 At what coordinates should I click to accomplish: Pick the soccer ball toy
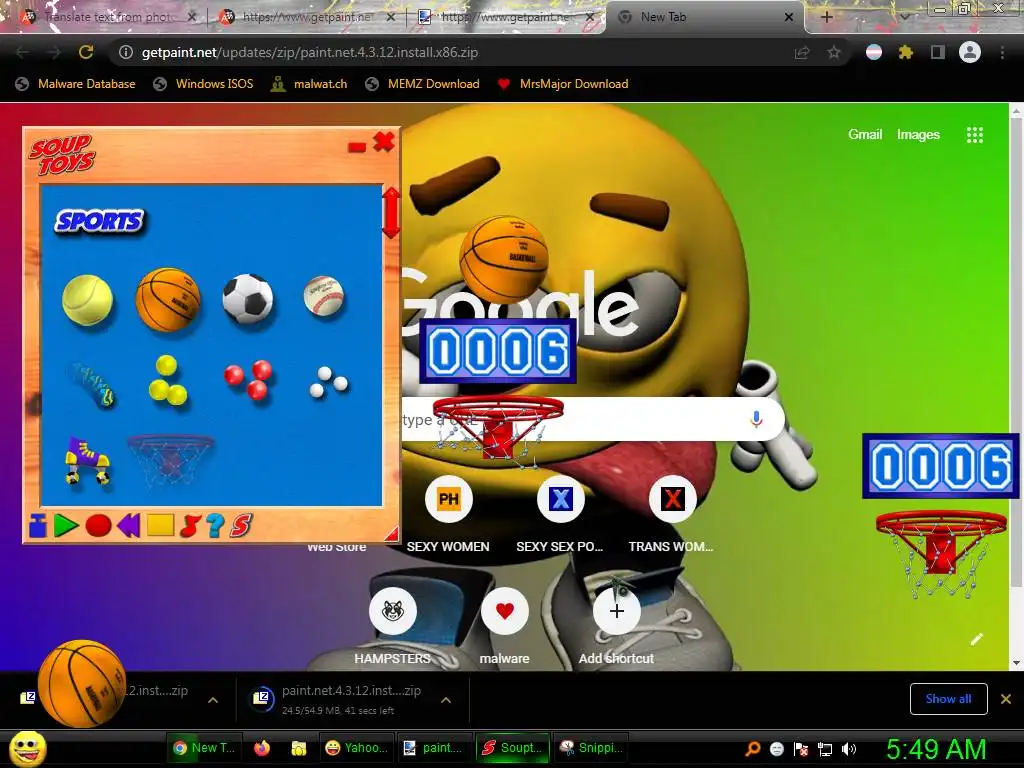pyautogui.click(x=248, y=298)
